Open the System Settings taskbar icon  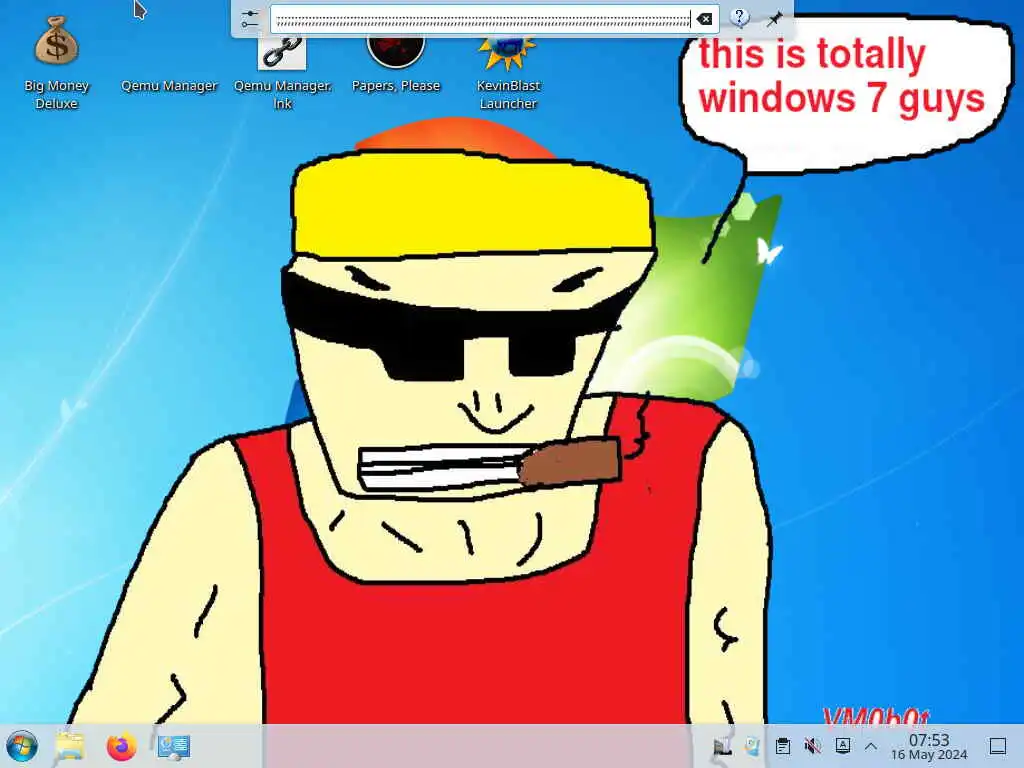(x=174, y=746)
